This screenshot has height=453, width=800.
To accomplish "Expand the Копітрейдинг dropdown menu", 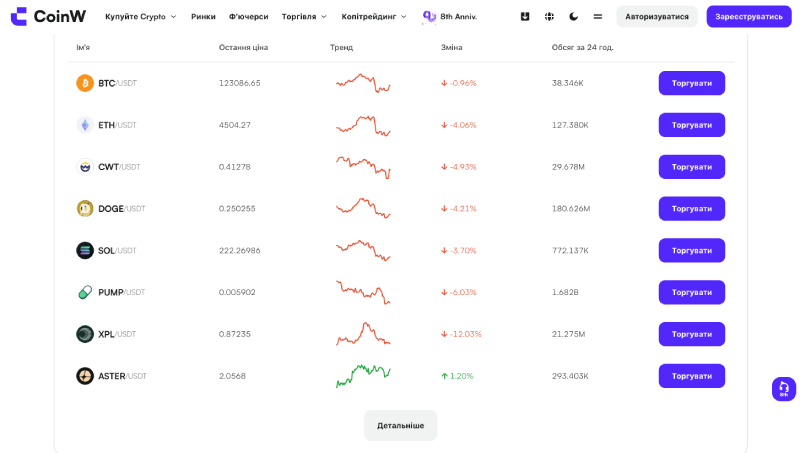I will point(374,17).
